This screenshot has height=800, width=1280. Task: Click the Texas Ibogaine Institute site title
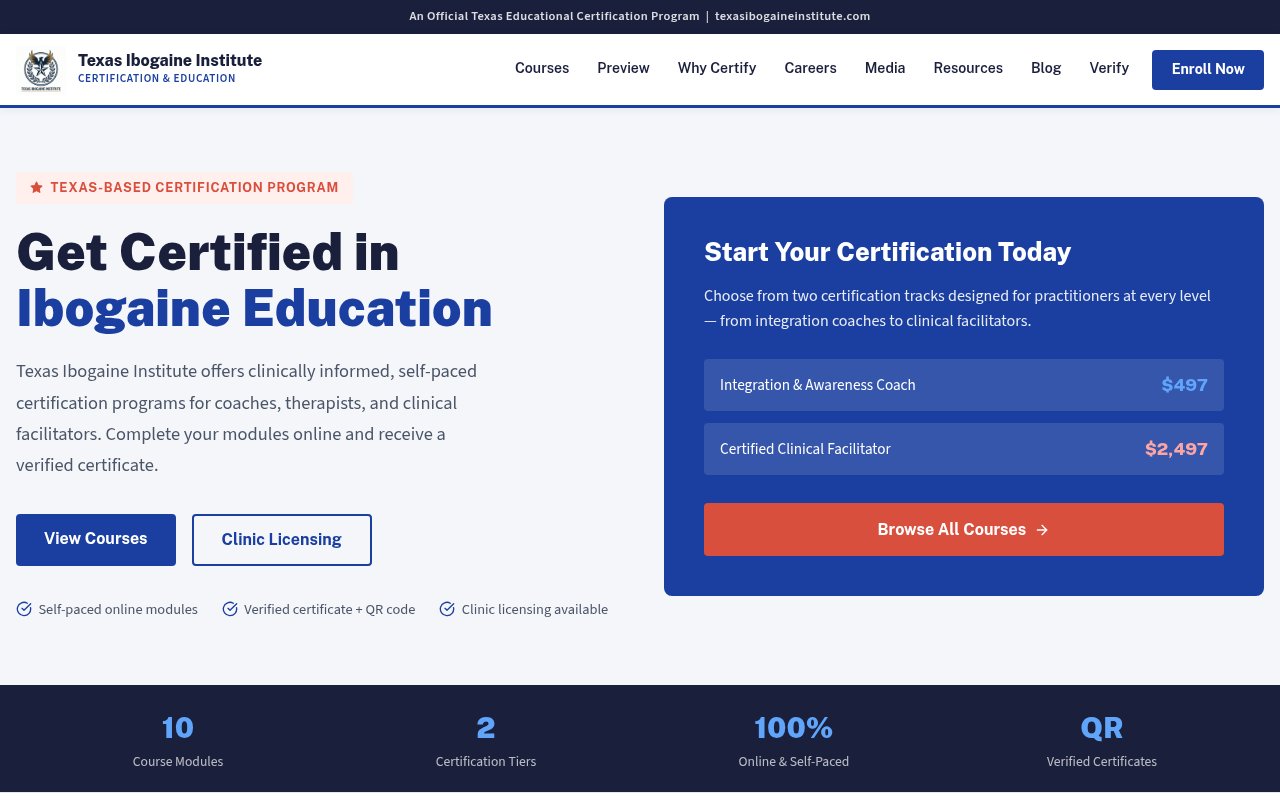tap(170, 60)
